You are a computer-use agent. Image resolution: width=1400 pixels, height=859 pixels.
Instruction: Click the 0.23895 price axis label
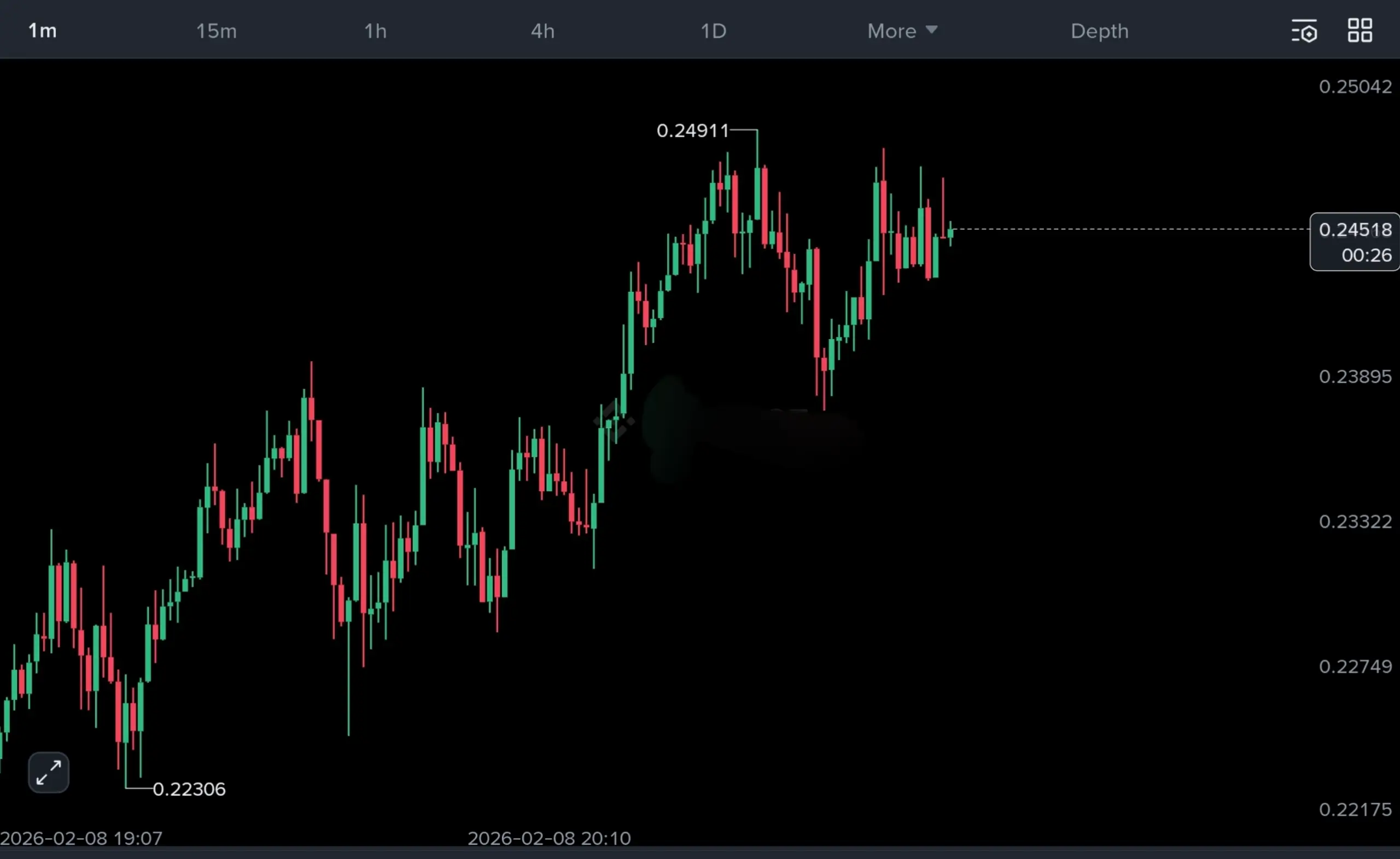point(1355,377)
